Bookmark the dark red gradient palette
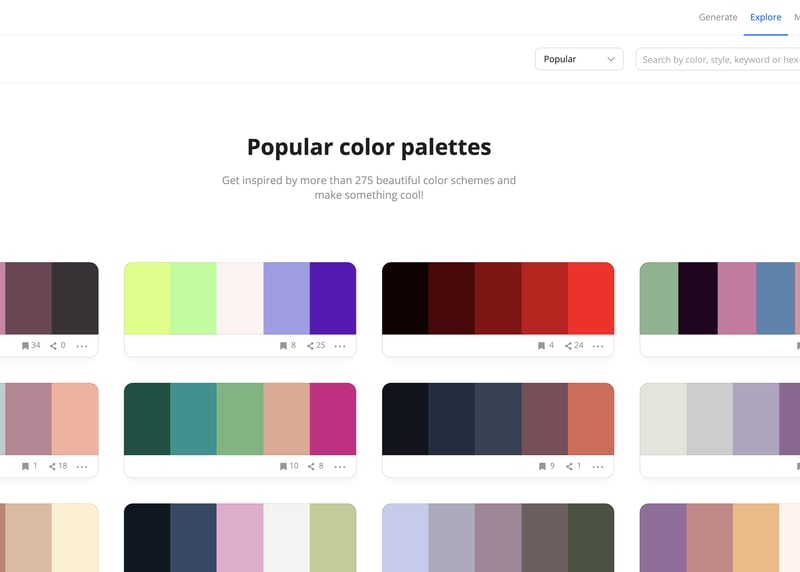Viewport: 800px width, 572px height. (541, 346)
